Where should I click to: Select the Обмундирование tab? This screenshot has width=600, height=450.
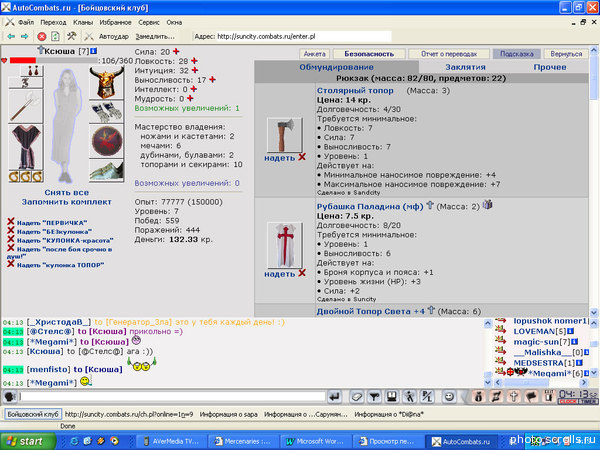click(x=336, y=67)
